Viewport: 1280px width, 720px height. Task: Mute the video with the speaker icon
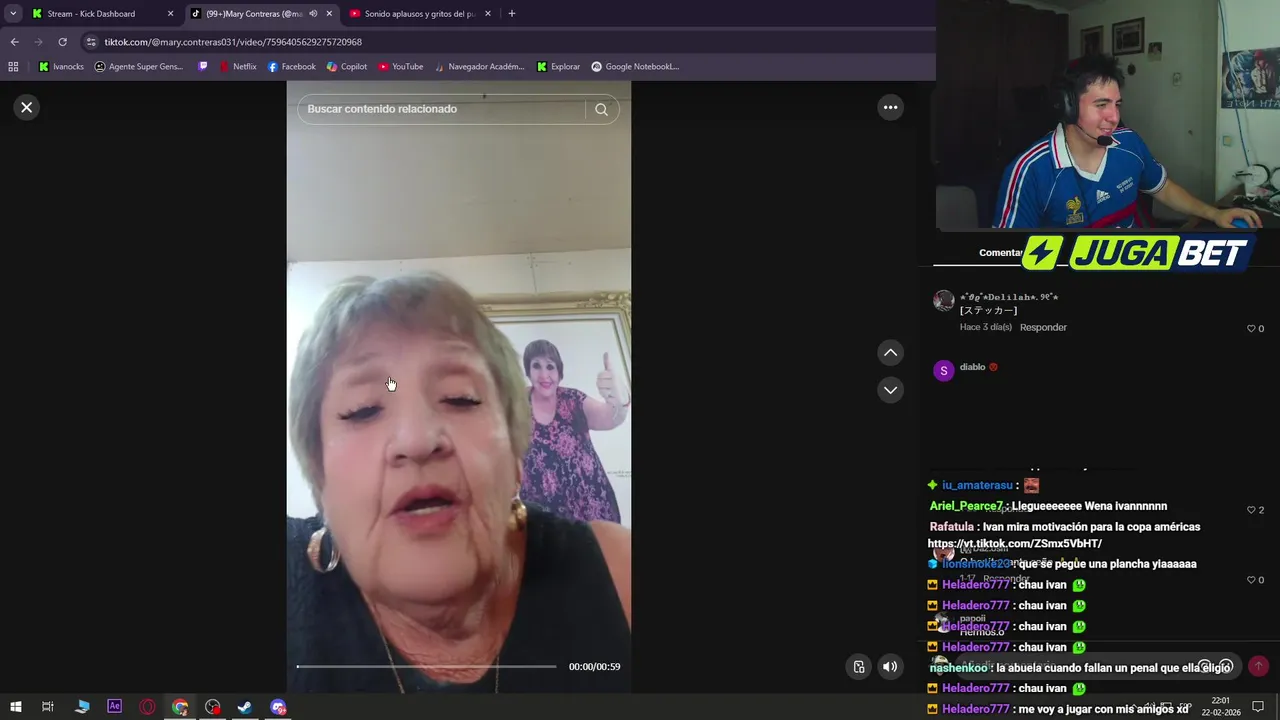(x=890, y=667)
